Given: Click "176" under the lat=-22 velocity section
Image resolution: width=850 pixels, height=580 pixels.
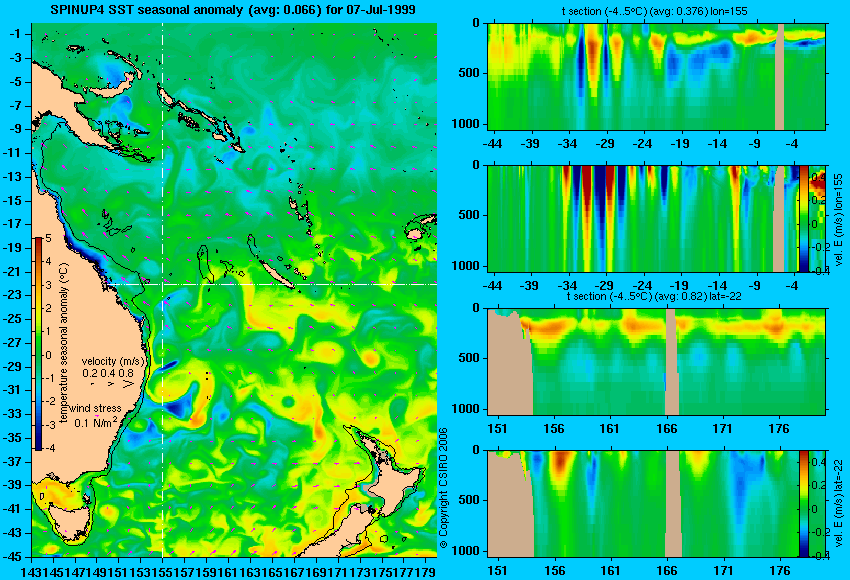Looking at the screenshot, I should pos(781,570).
